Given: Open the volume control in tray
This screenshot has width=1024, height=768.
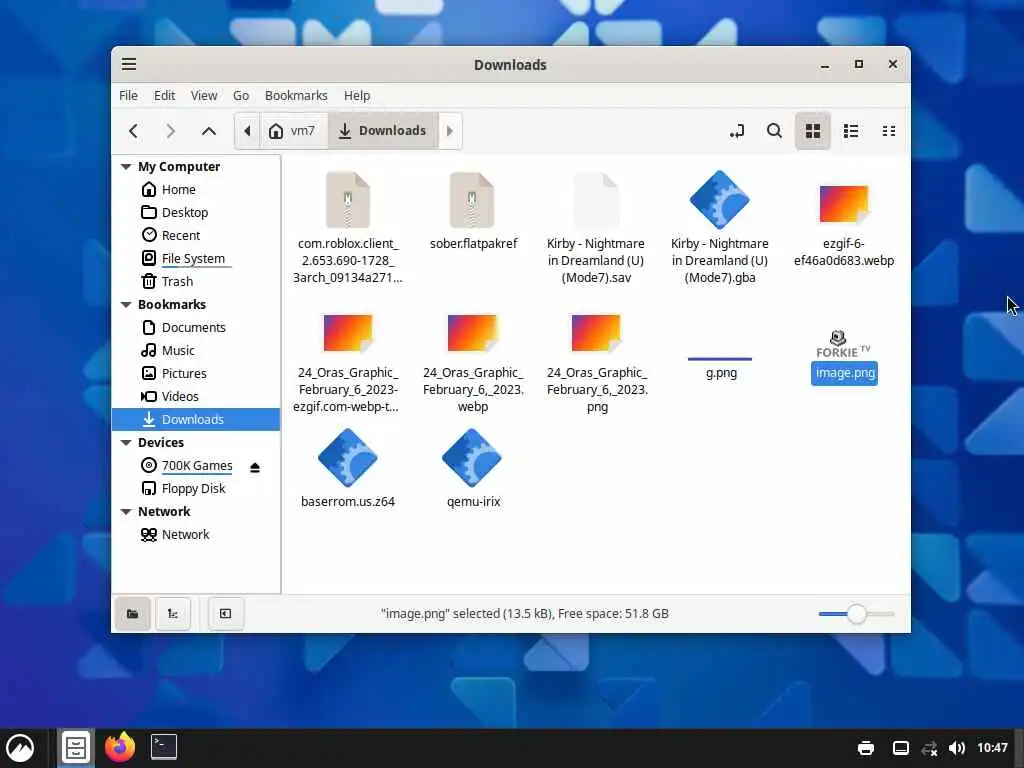Looking at the screenshot, I should tap(957, 748).
